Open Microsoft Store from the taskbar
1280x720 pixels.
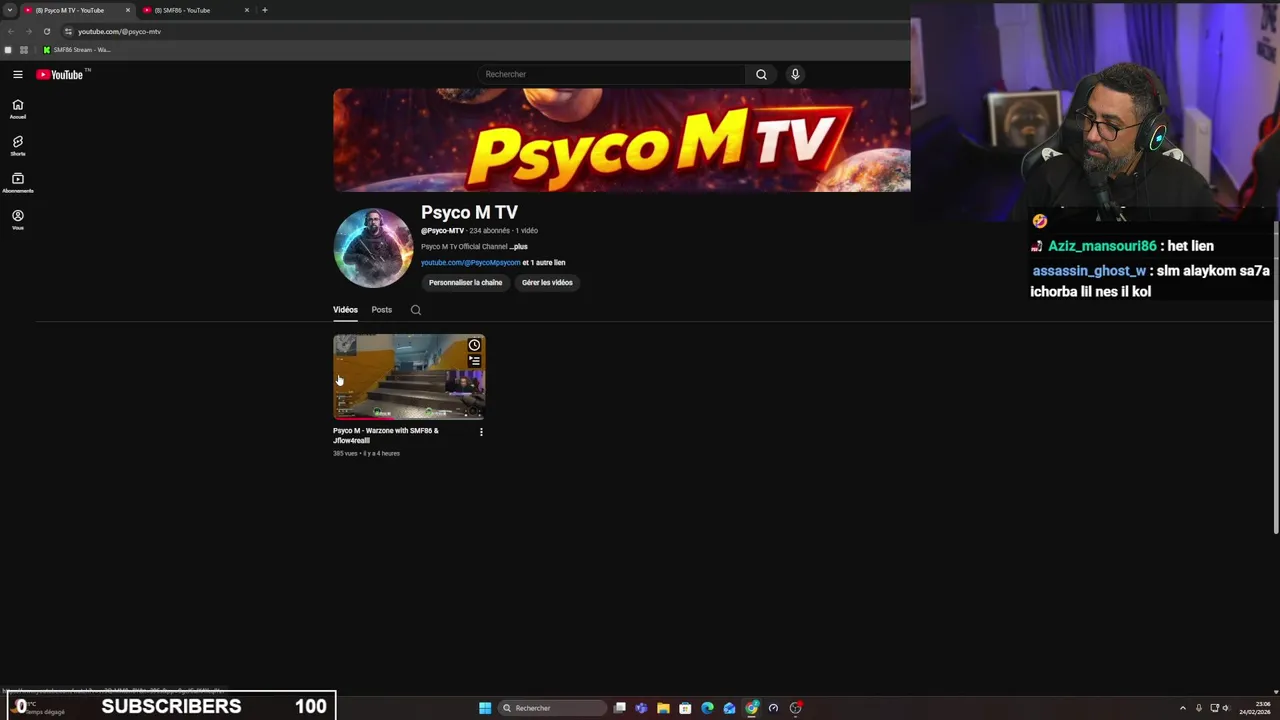coord(685,708)
